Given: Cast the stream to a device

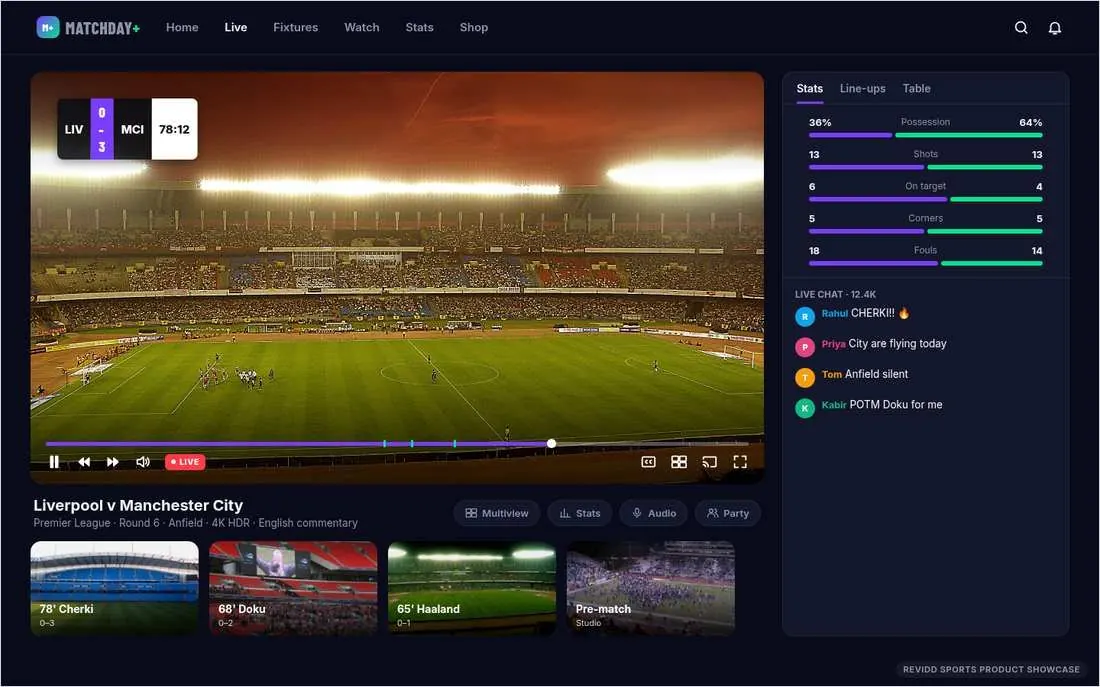Looking at the screenshot, I should [x=709, y=462].
